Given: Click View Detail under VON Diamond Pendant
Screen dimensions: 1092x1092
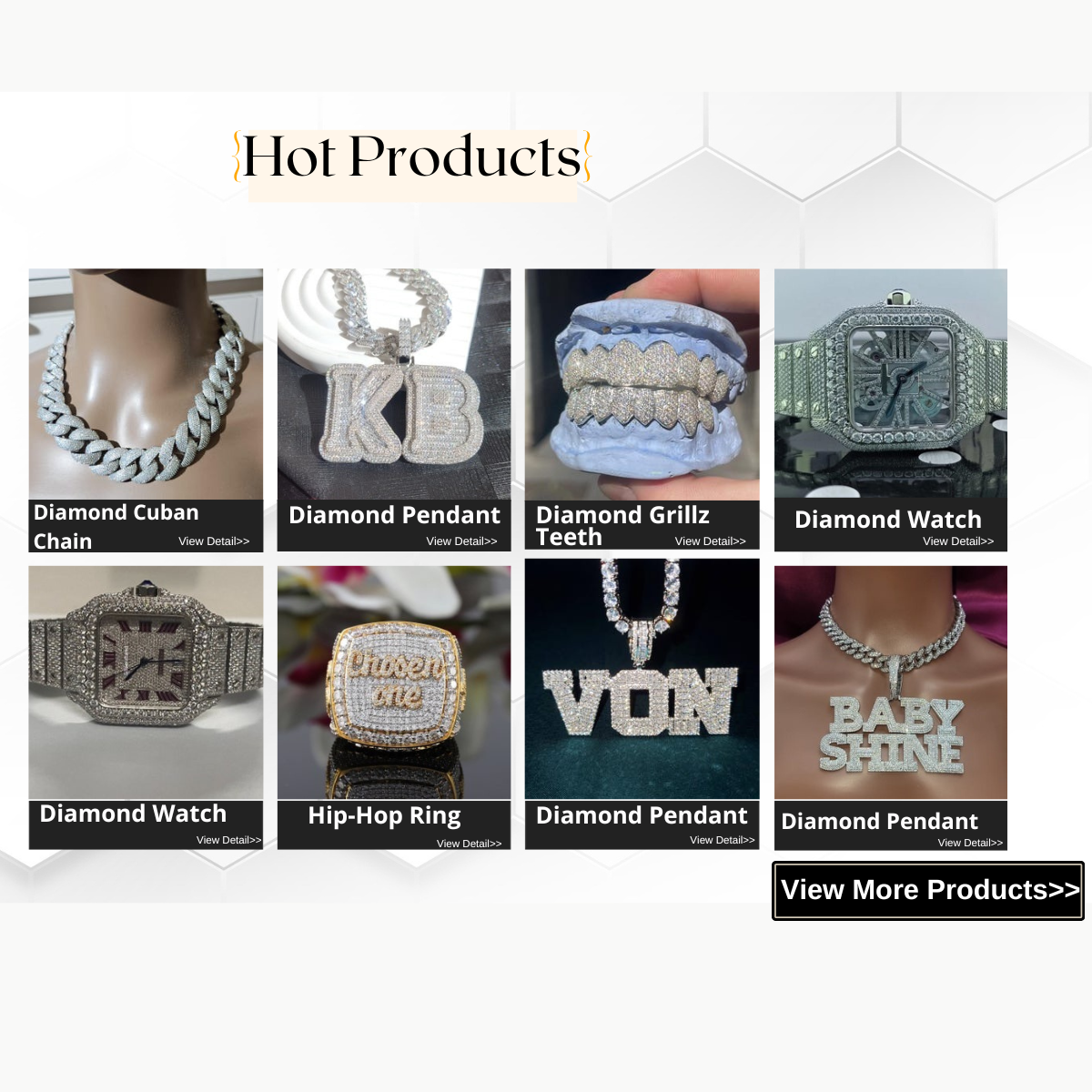Looking at the screenshot, I should point(722,840).
